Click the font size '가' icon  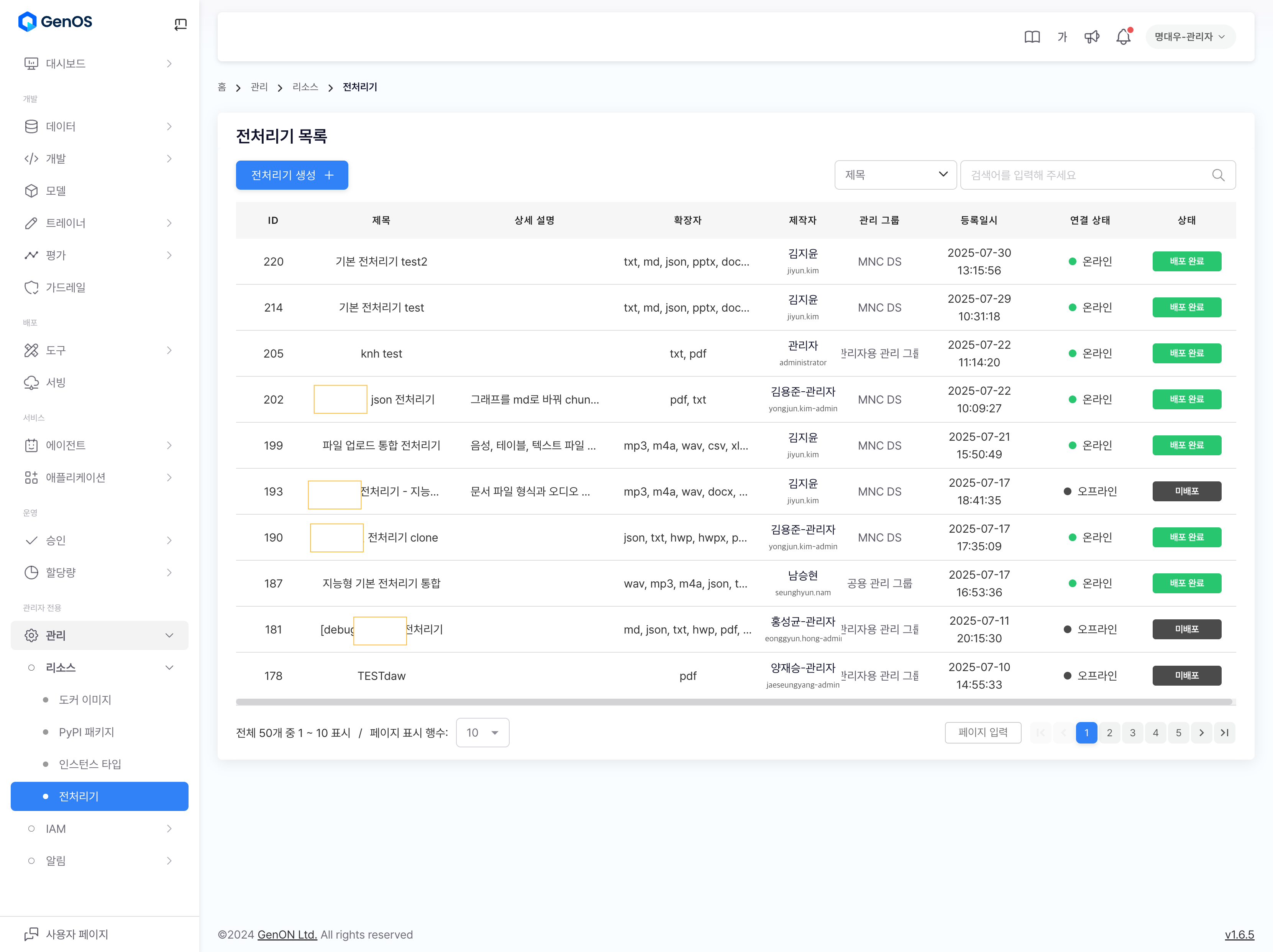pos(1062,37)
